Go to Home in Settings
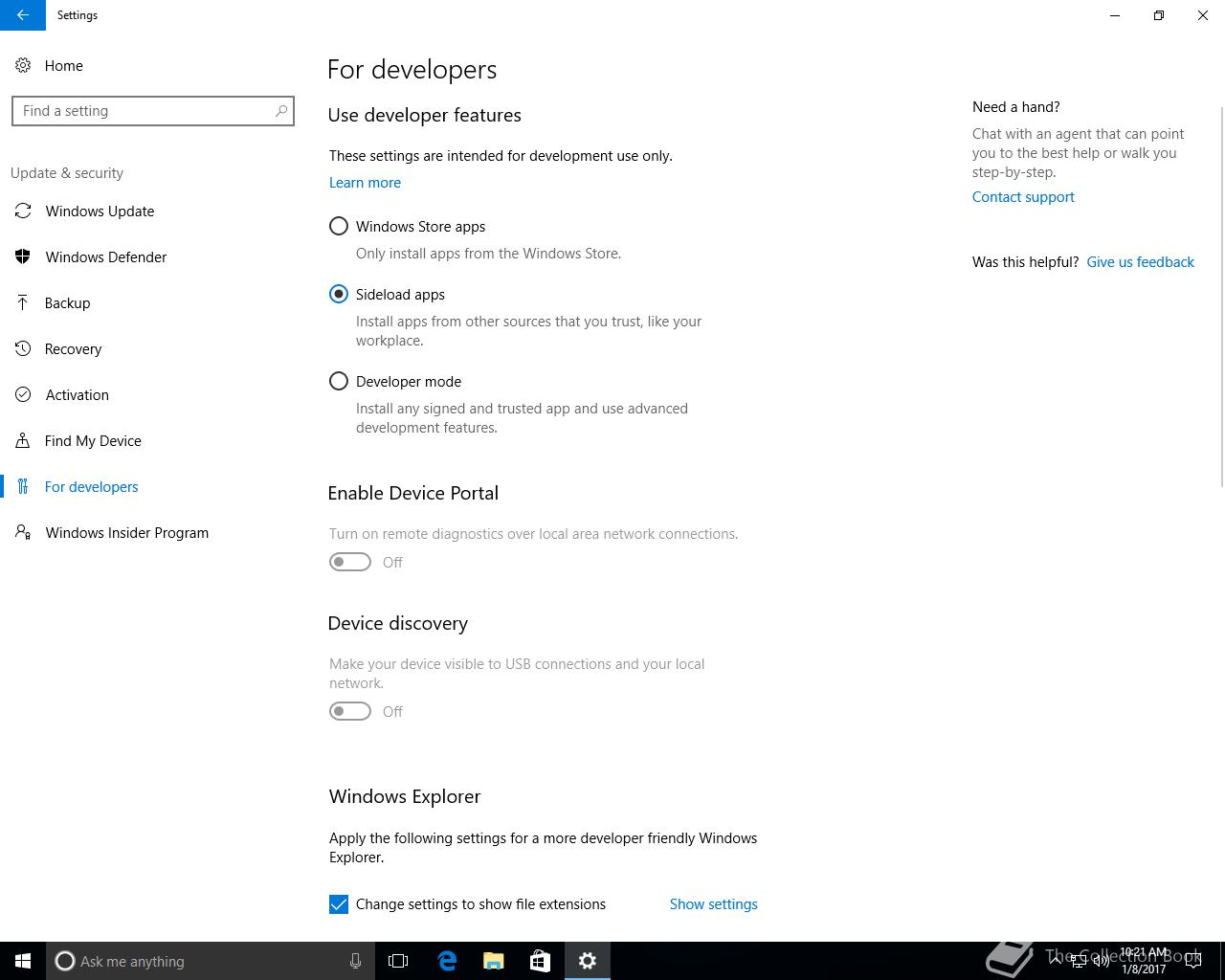This screenshot has height=980, width=1225. click(x=64, y=65)
